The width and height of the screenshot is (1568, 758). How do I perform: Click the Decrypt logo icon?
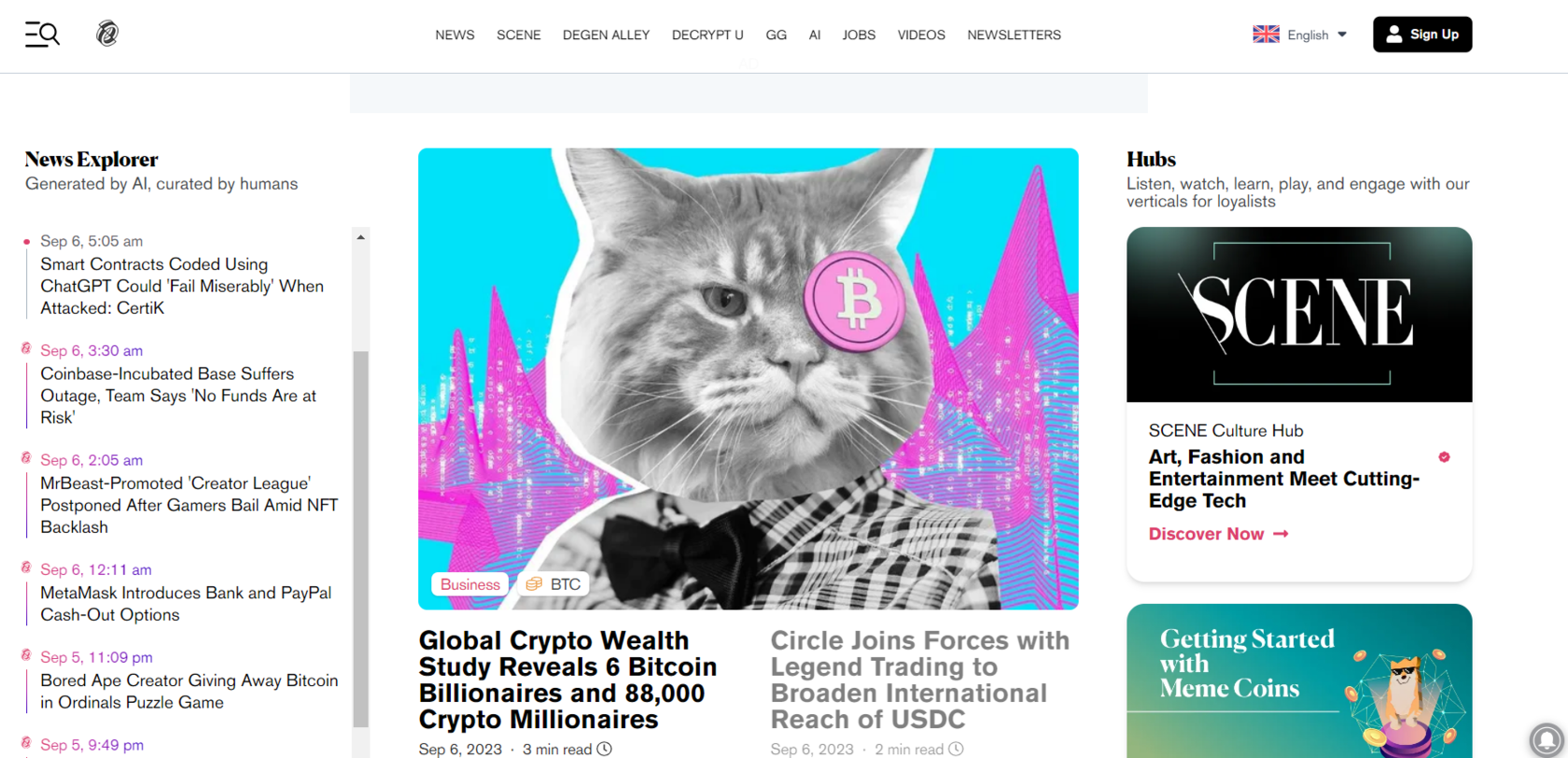(107, 34)
